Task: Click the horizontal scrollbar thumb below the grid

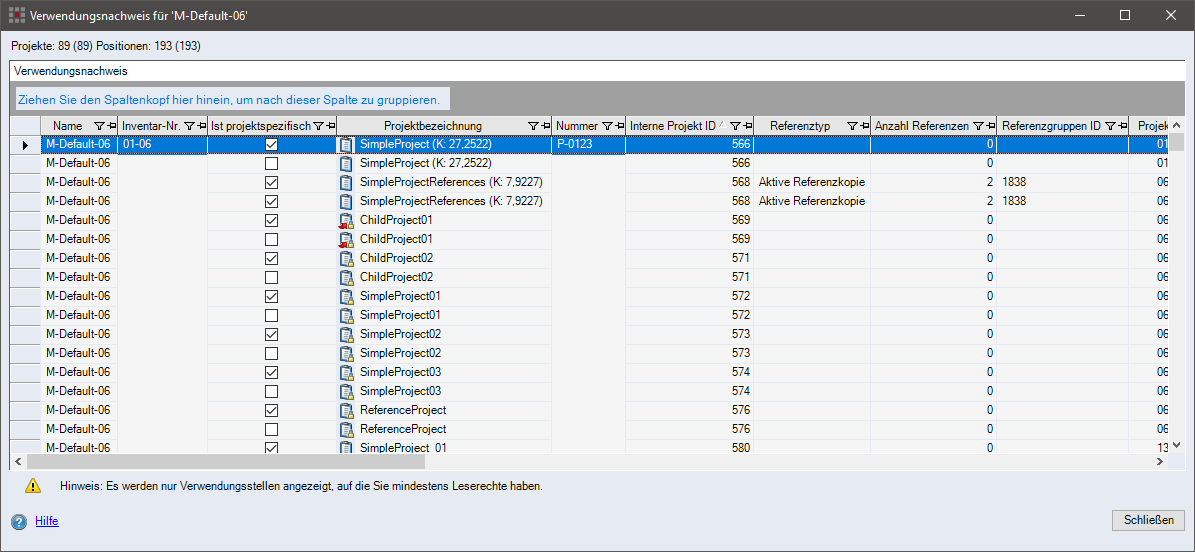Action: [226, 461]
